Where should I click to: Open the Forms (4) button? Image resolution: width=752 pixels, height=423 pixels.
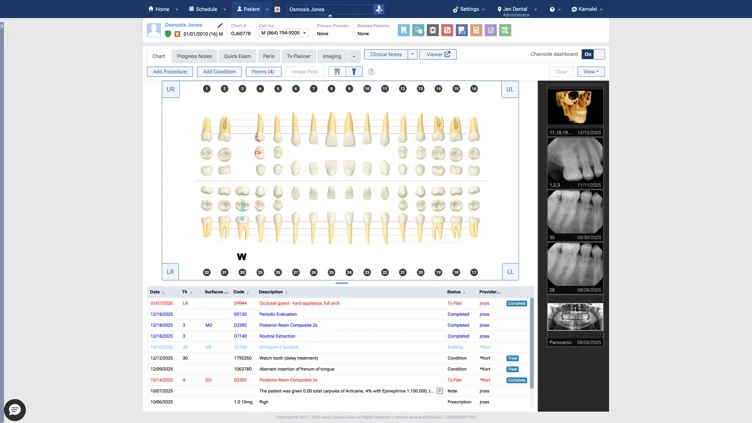tap(263, 72)
